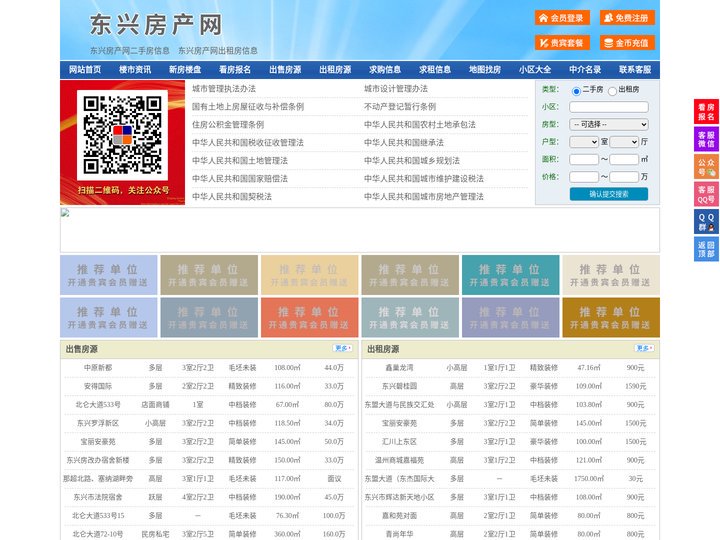Click 更多 icon in 出售房源 header

coord(343,349)
